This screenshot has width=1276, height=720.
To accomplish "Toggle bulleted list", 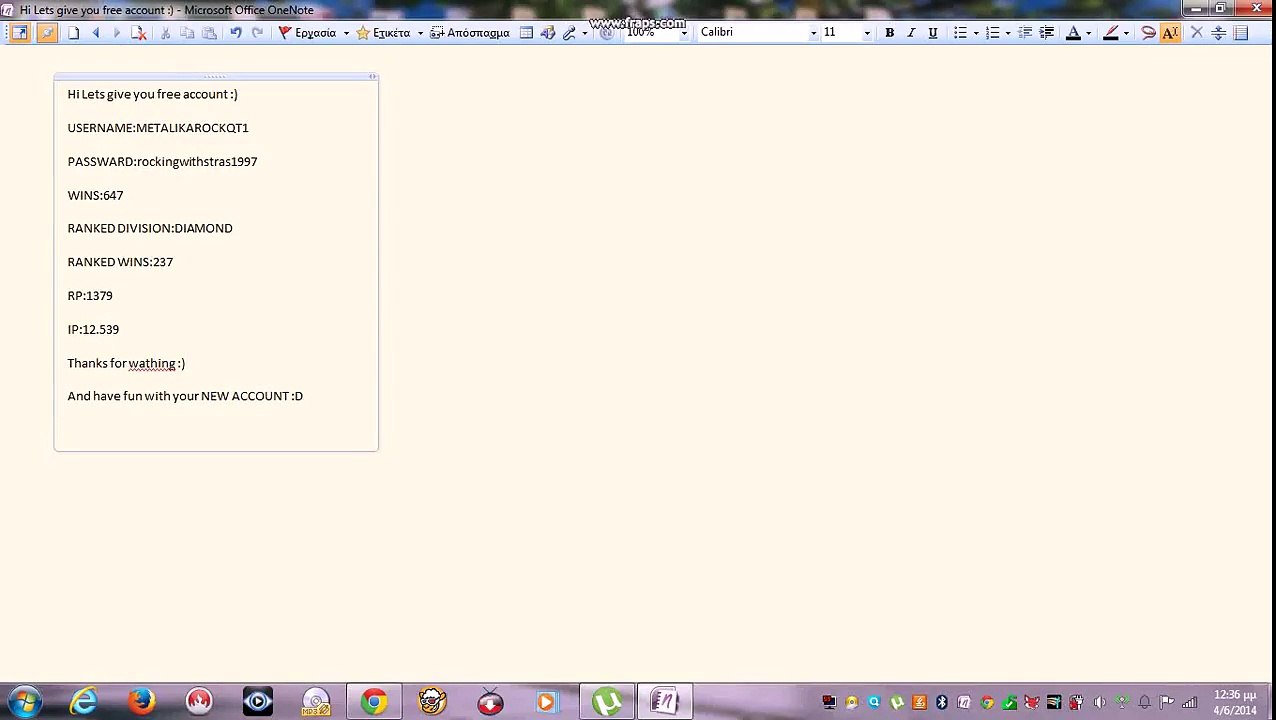I will pyautogui.click(x=960, y=33).
